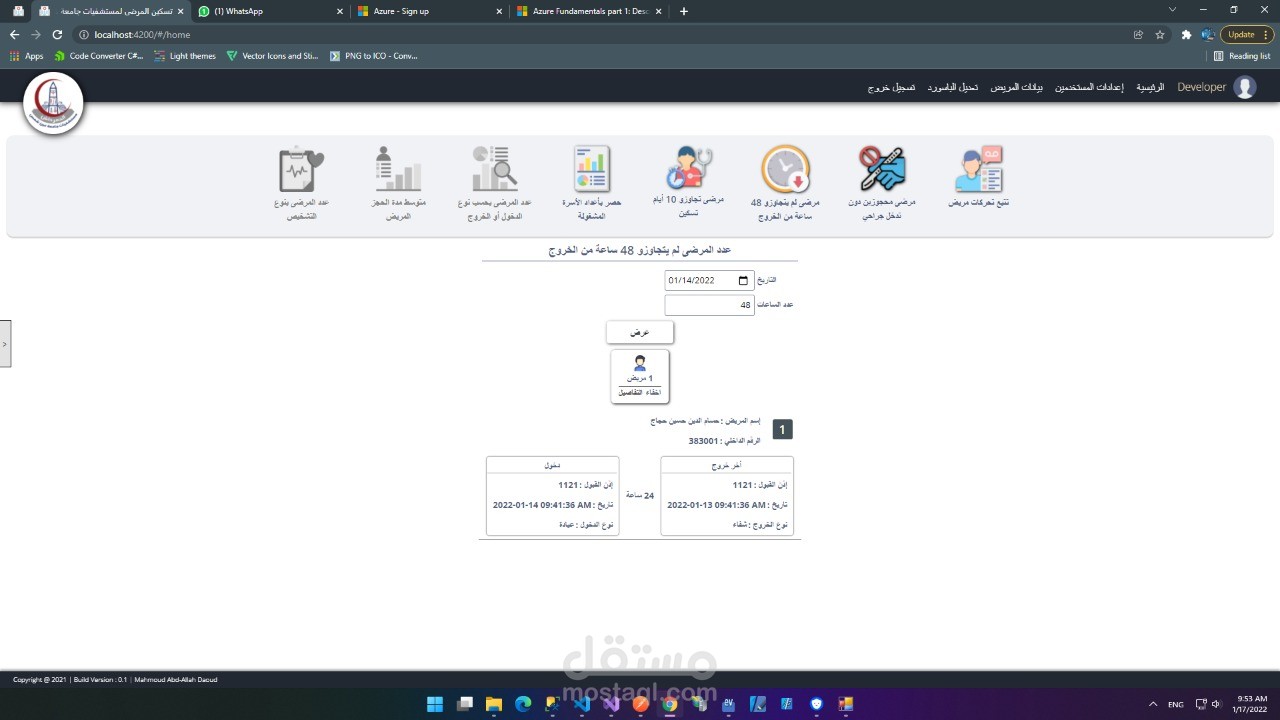This screenshot has width=1280, height=720.
Task: Reload the current page
Action: pyautogui.click(x=57, y=34)
